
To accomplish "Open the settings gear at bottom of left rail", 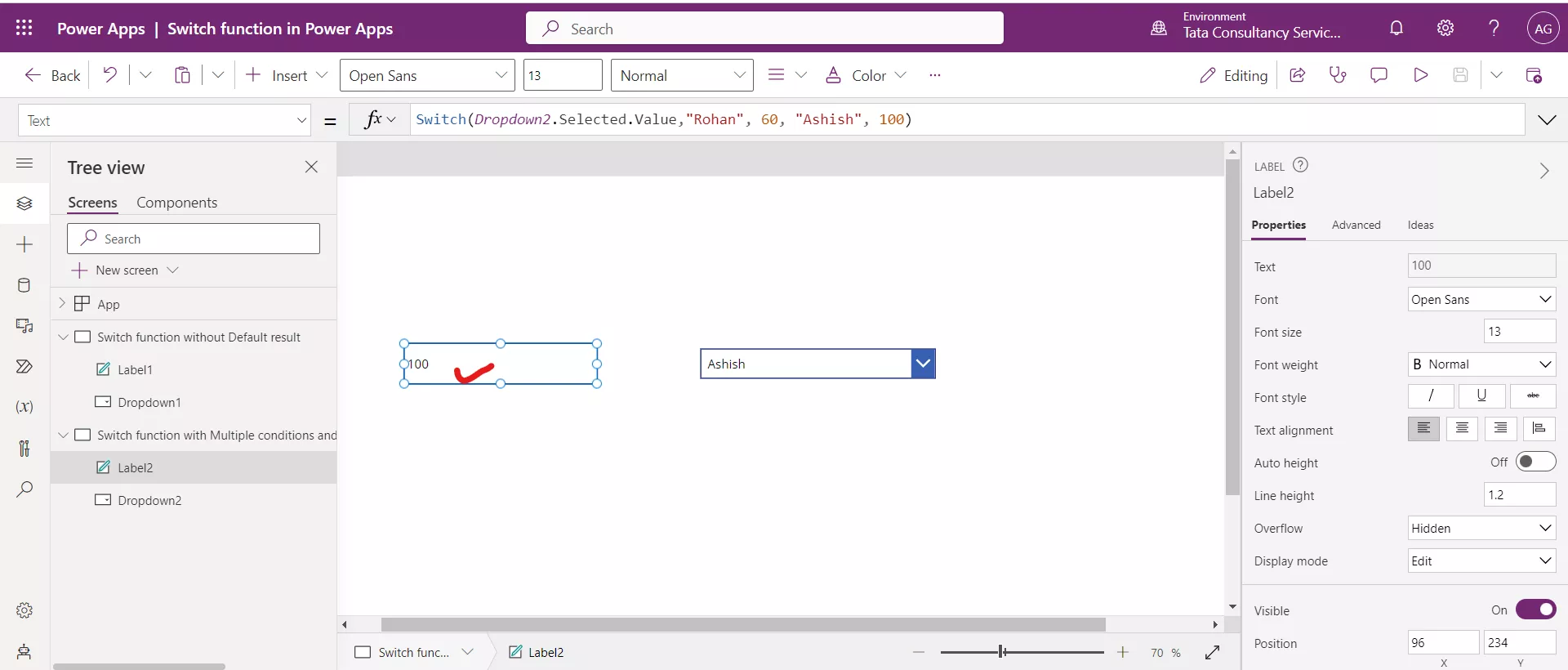I will [x=24, y=610].
